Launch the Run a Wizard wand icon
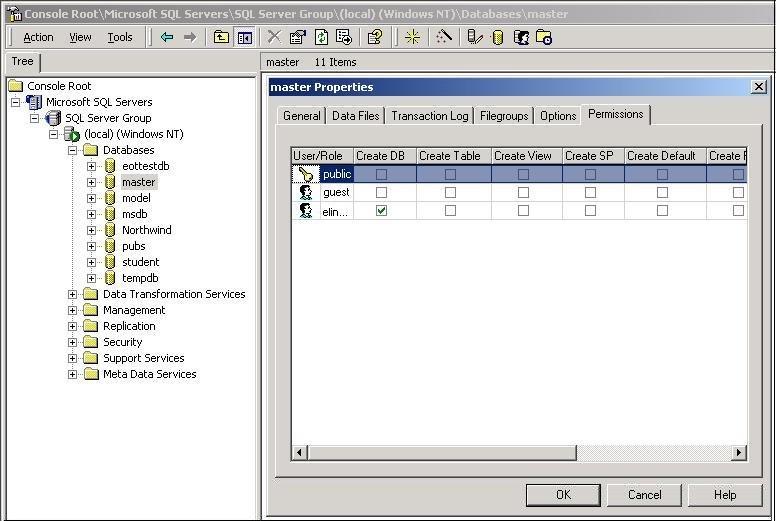Screen dimensions: 776x521 click(x=443, y=37)
